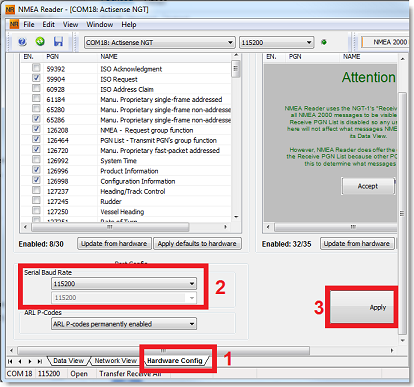Open the toolbar 115200 baud rate dropdown
414x387 pixels.
point(276,43)
